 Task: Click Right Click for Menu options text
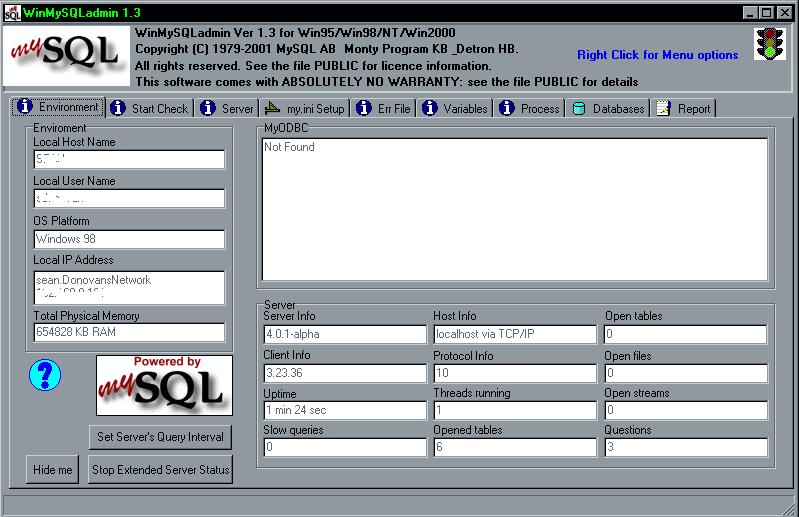(657, 55)
